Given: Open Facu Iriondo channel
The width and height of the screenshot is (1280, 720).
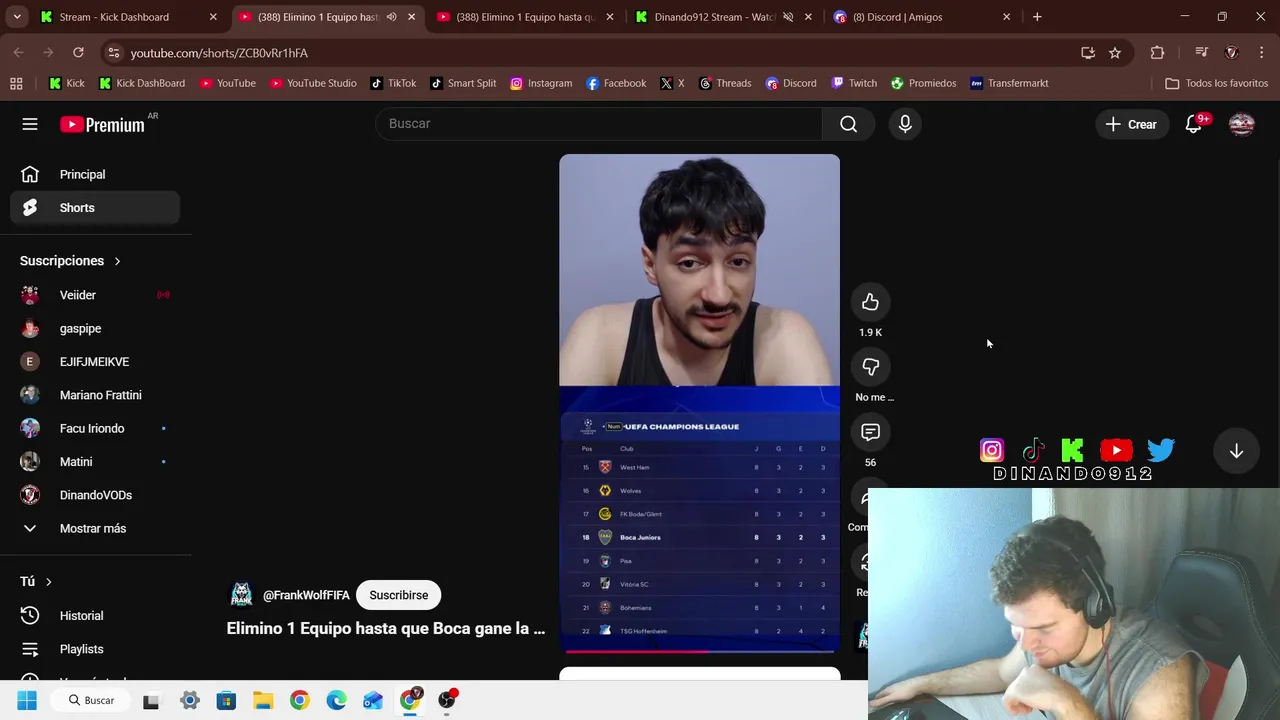Looking at the screenshot, I should point(95,428).
